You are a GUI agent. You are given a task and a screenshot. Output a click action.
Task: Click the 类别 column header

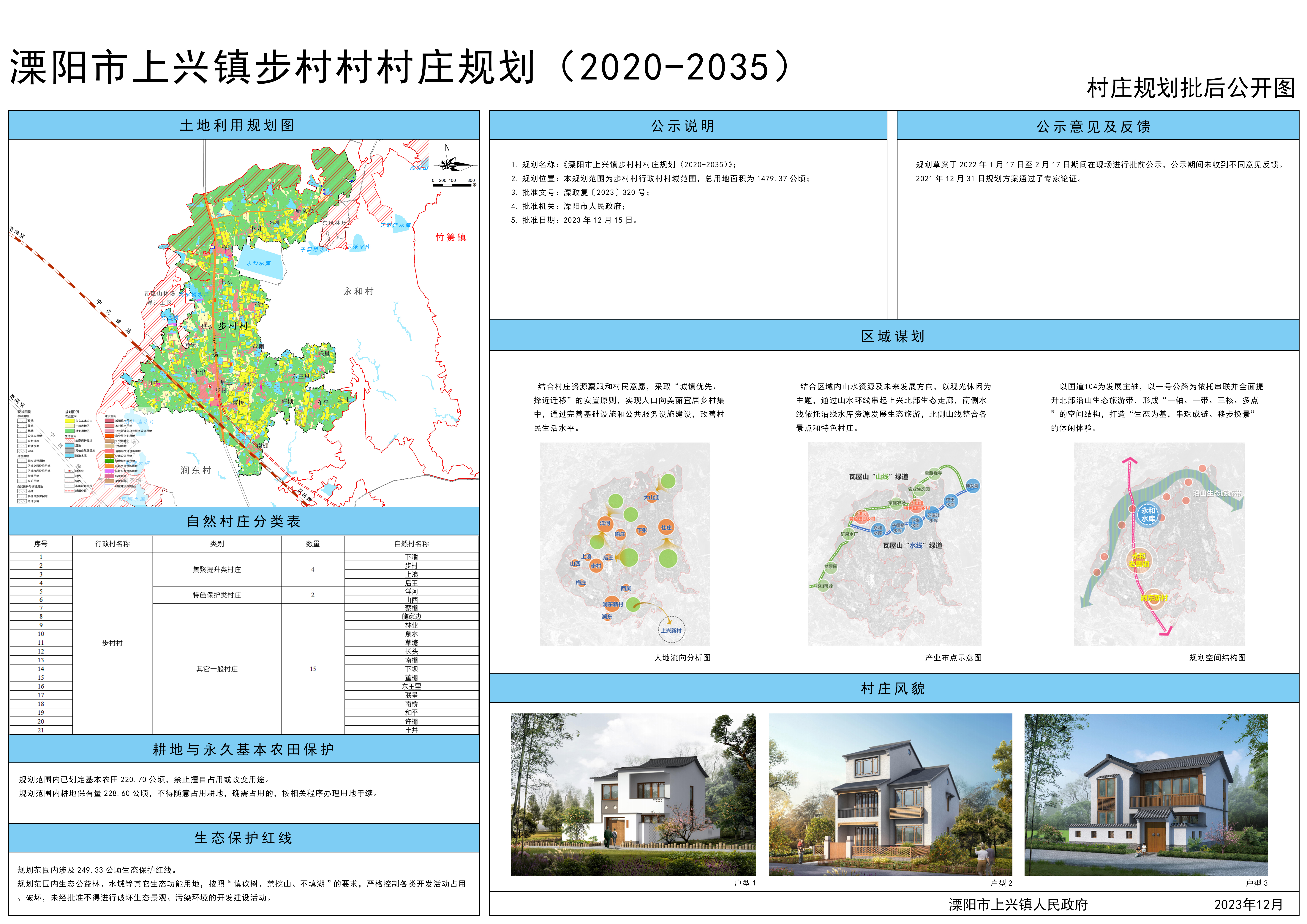(217, 544)
